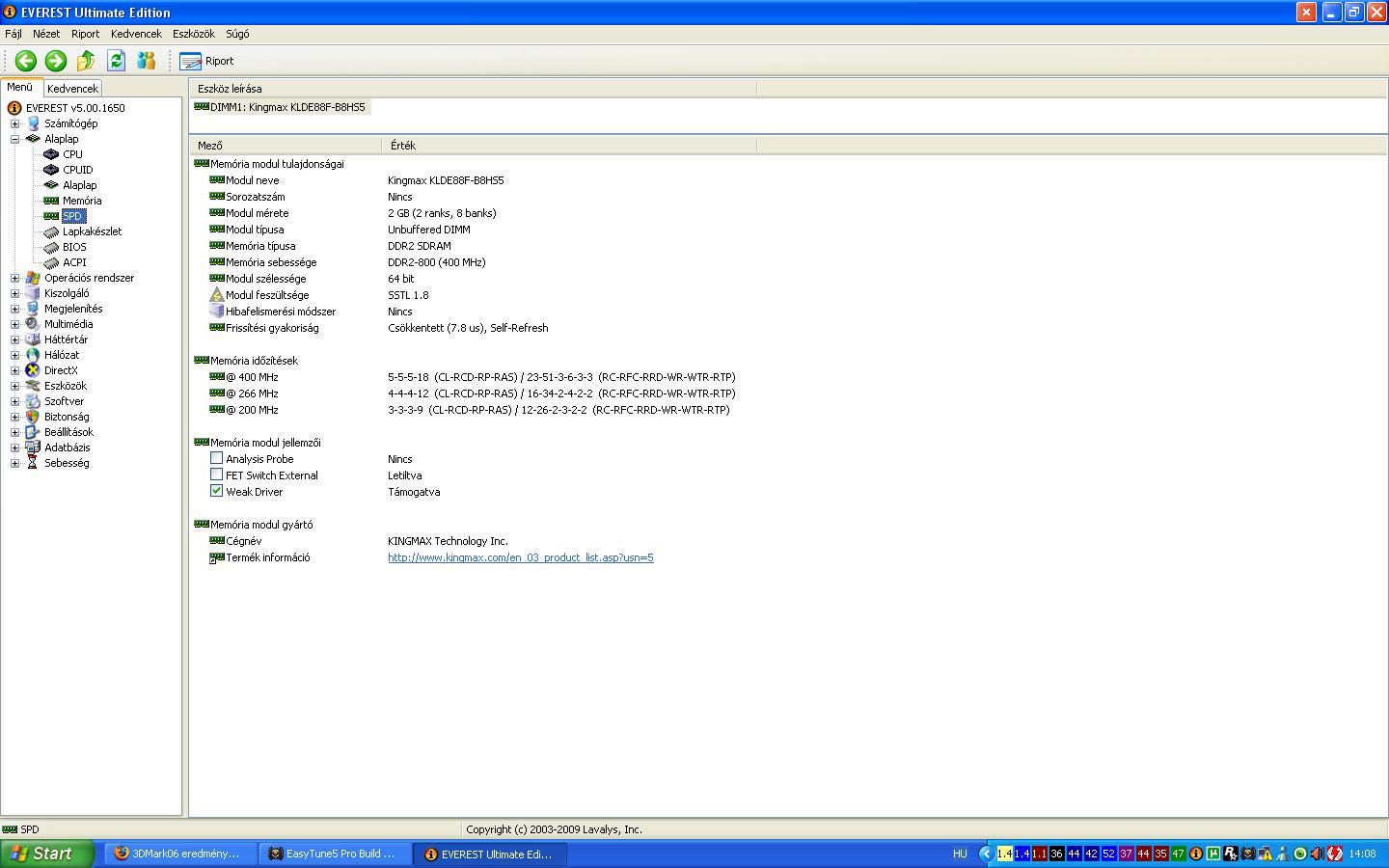Collapse the Alaplap branch
The height and width of the screenshot is (868, 1389).
(14, 139)
